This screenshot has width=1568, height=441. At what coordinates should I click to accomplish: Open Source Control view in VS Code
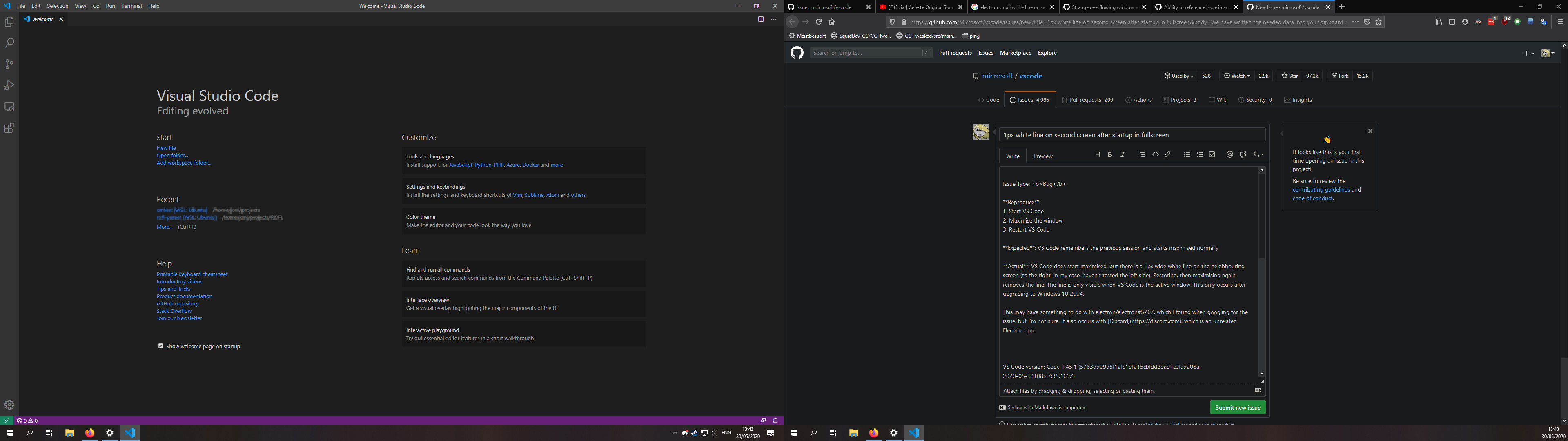coord(9,63)
